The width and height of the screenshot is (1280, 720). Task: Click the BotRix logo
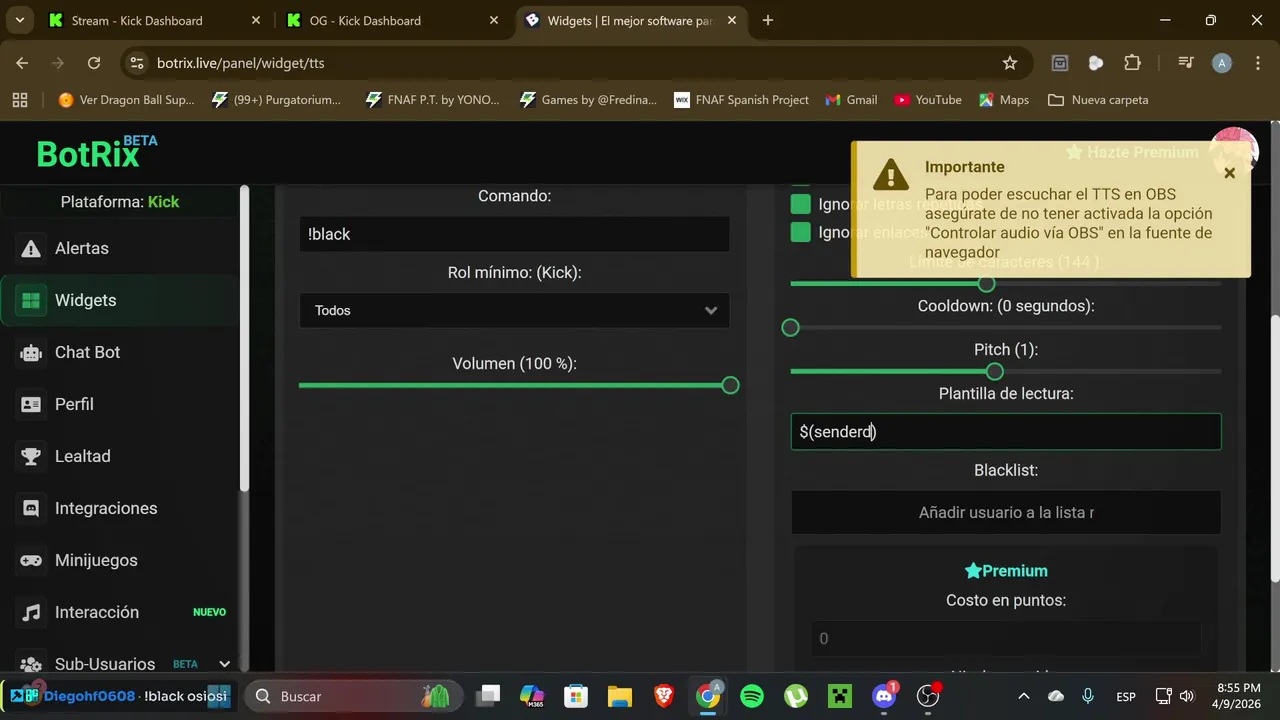(97, 152)
